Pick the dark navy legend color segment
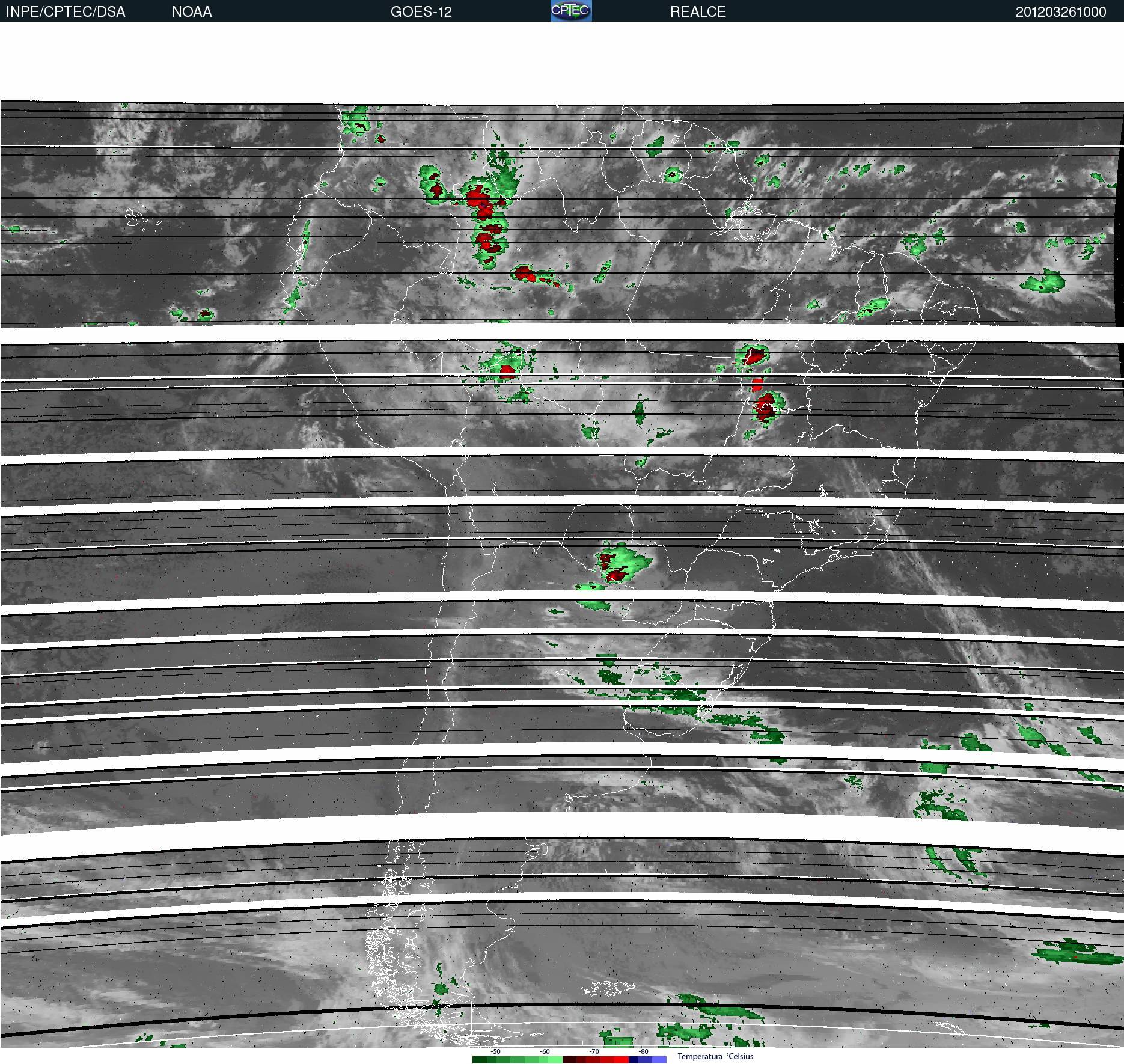Viewport: 1124px width, 1064px height. point(633,1060)
